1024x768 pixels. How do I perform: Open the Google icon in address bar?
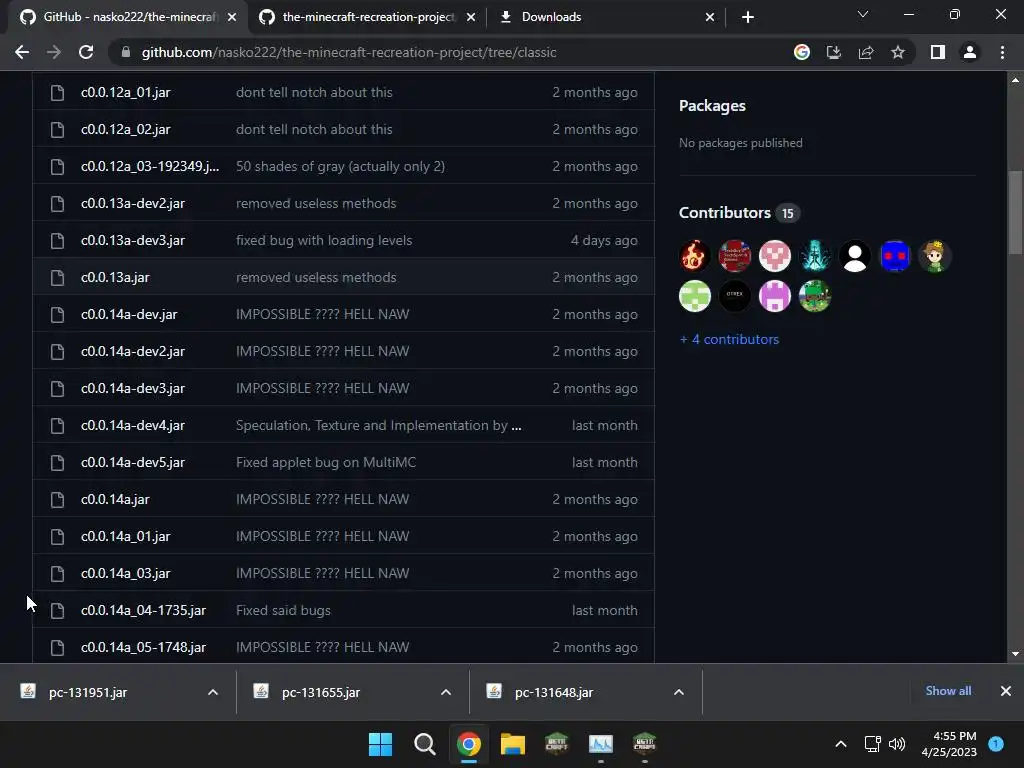point(802,52)
